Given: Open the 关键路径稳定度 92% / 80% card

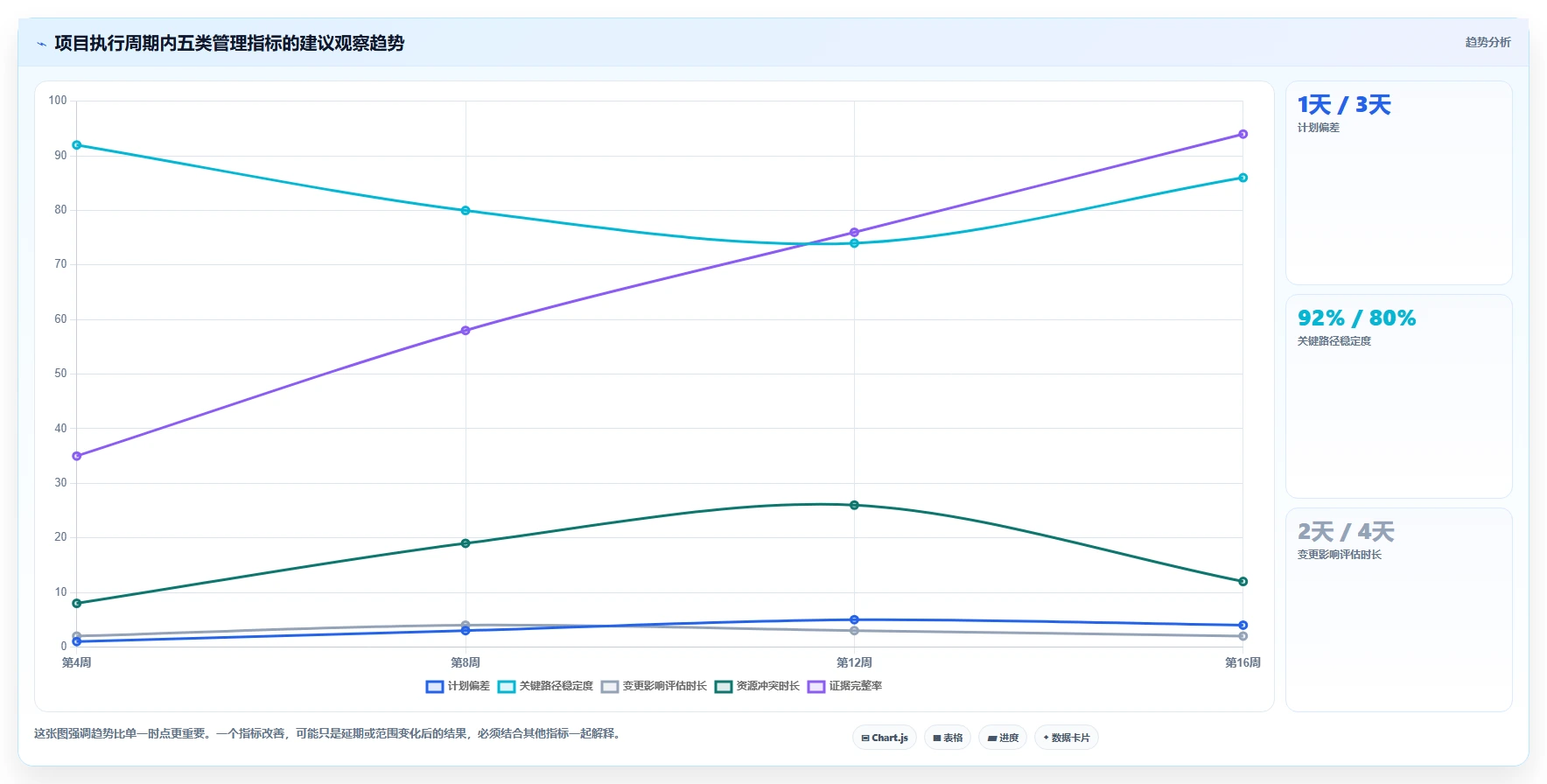Looking at the screenshot, I should (x=1398, y=396).
